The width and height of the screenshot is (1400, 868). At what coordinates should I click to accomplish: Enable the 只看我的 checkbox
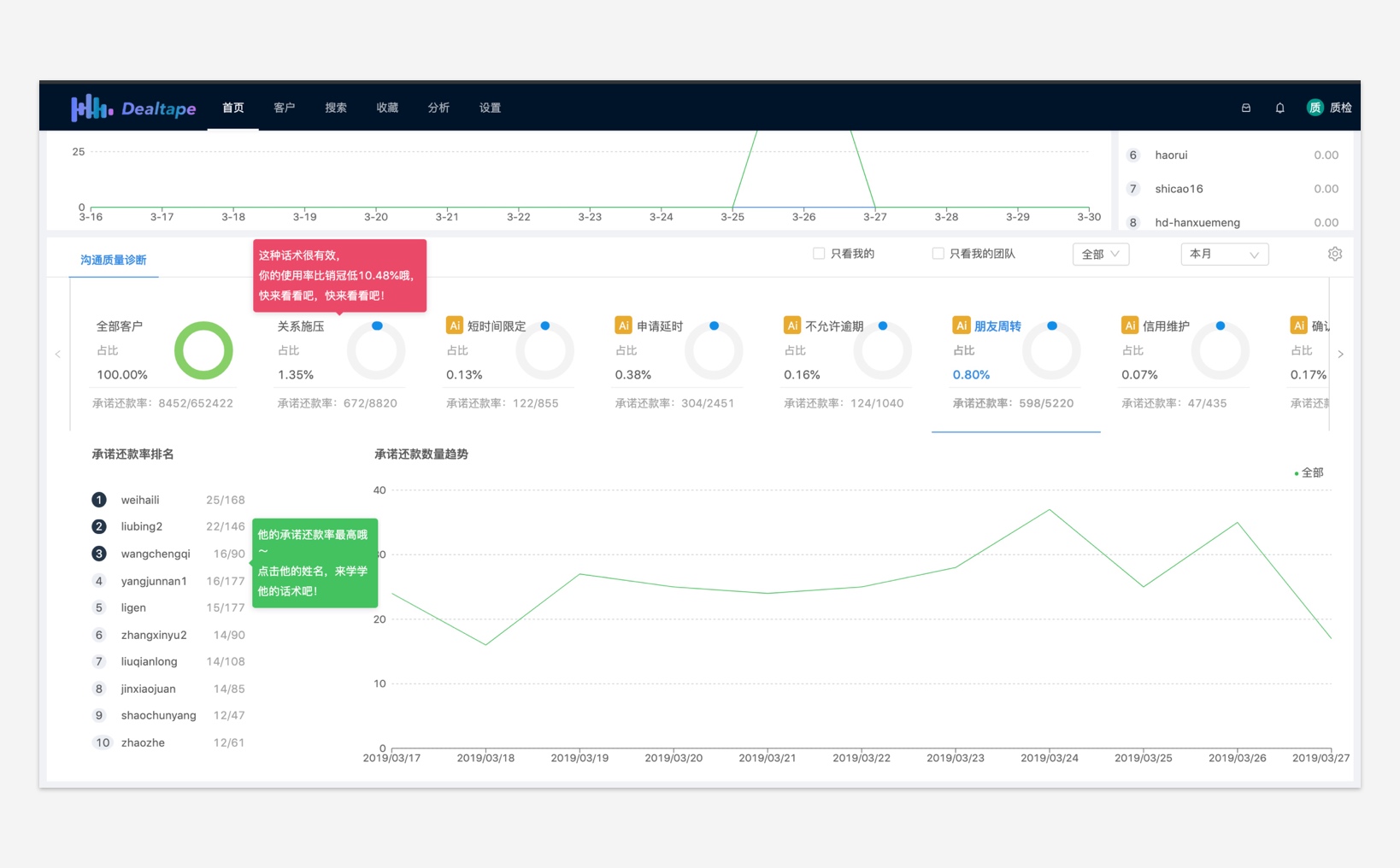819,254
